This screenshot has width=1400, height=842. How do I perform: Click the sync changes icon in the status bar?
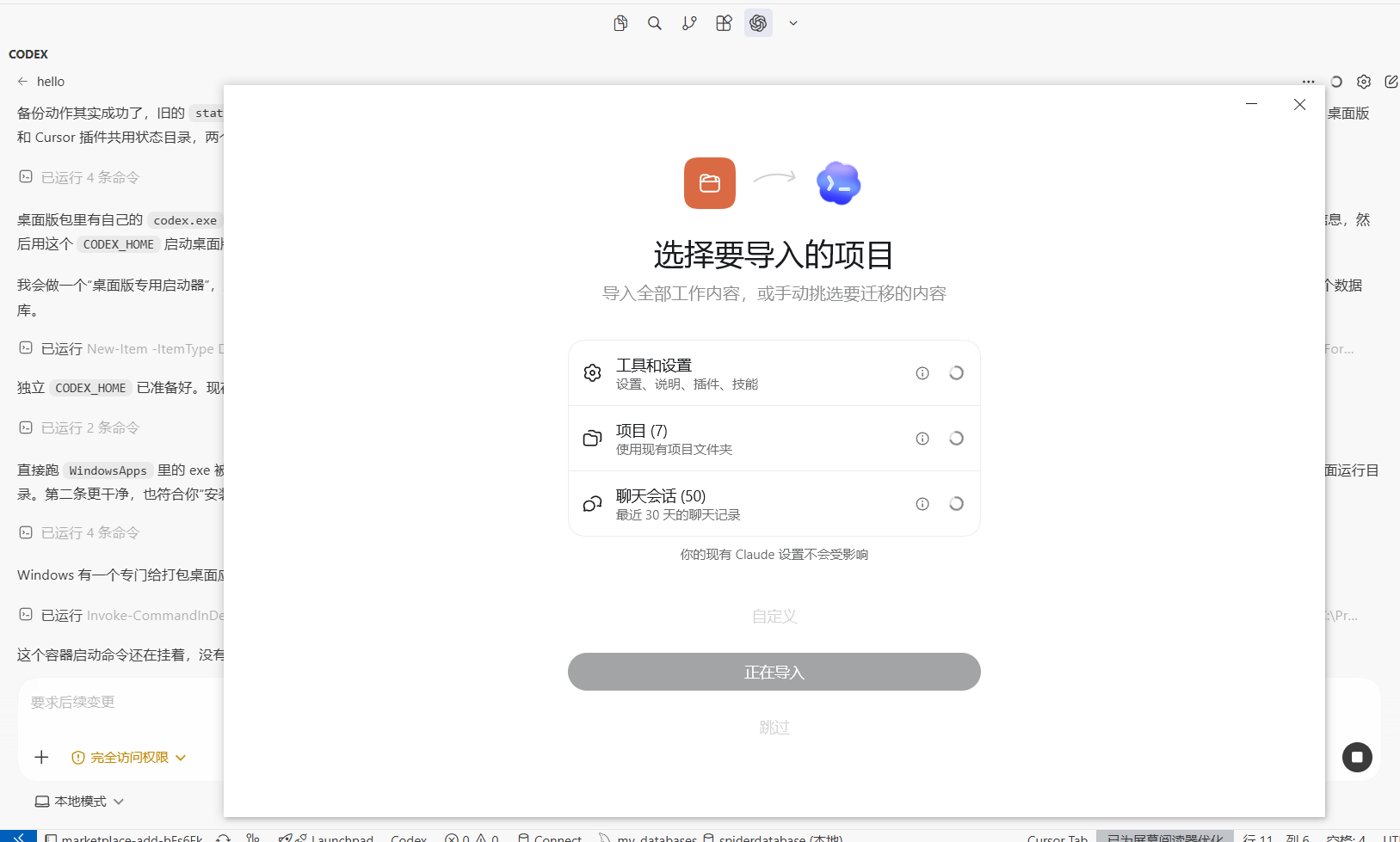(x=224, y=838)
